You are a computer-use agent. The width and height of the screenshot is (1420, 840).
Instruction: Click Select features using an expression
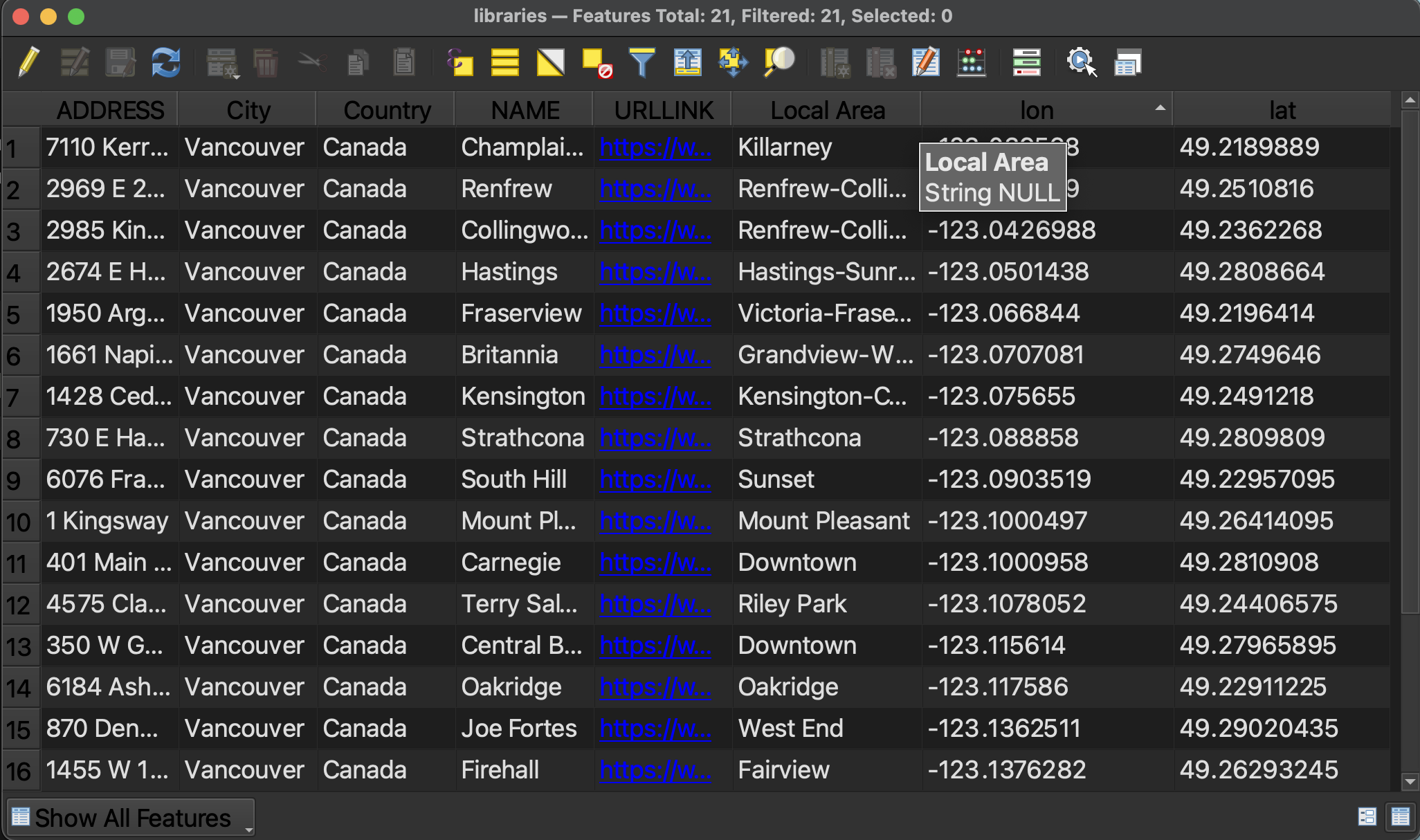(459, 63)
